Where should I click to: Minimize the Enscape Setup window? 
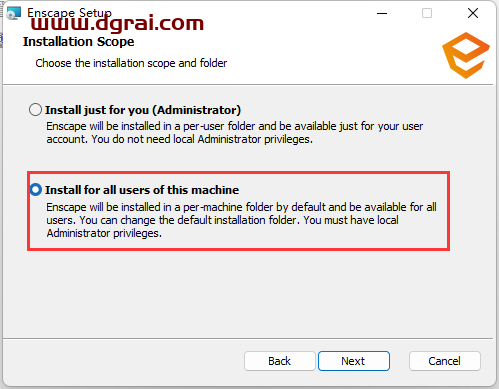(x=382, y=13)
